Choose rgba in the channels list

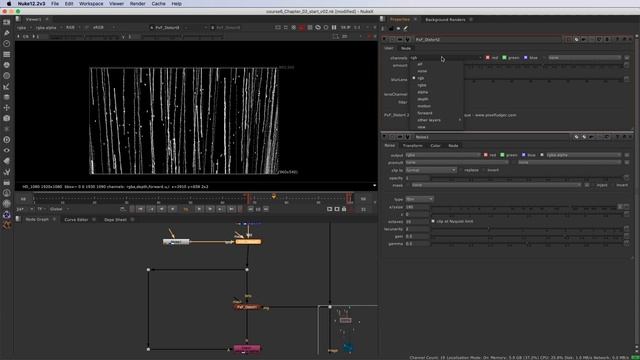(422, 85)
